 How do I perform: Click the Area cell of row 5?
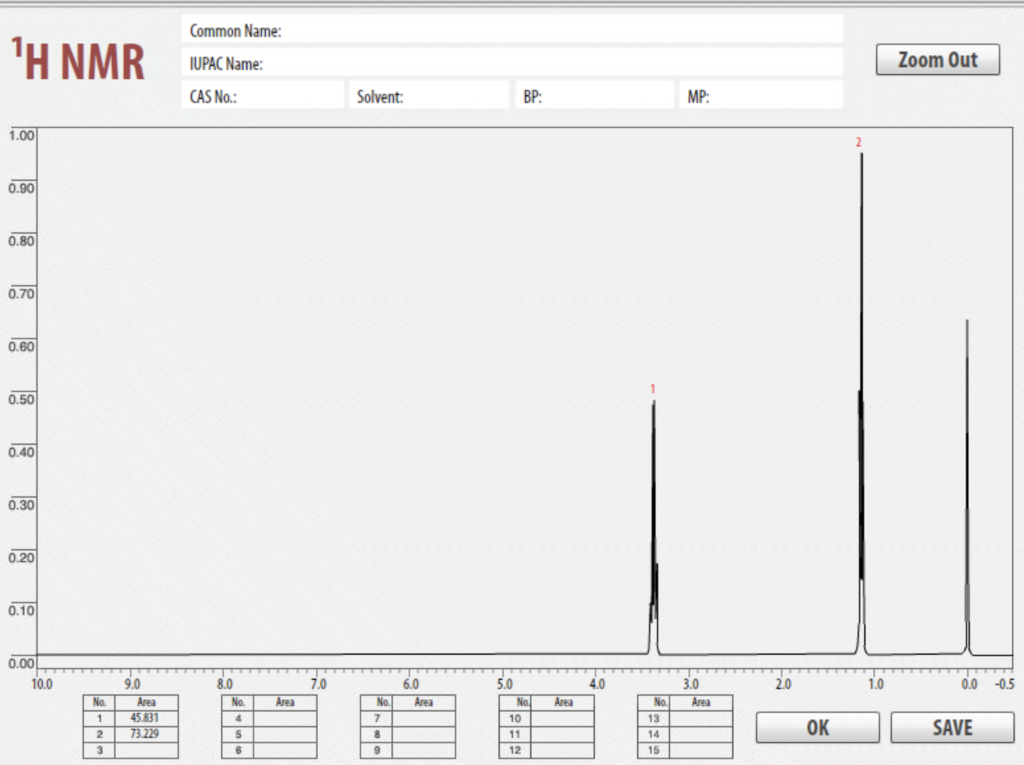285,734
